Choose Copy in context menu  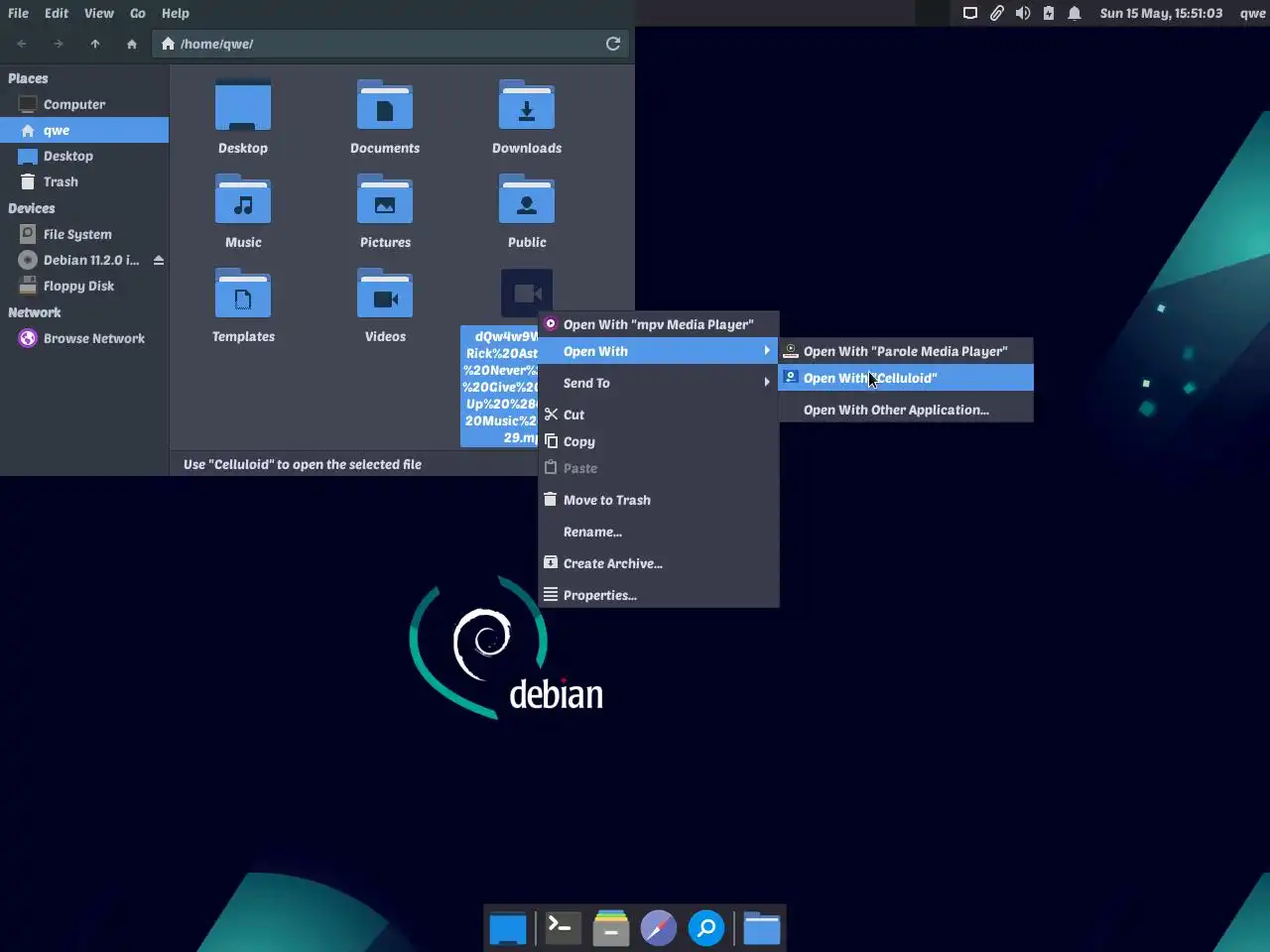(659, 441)
